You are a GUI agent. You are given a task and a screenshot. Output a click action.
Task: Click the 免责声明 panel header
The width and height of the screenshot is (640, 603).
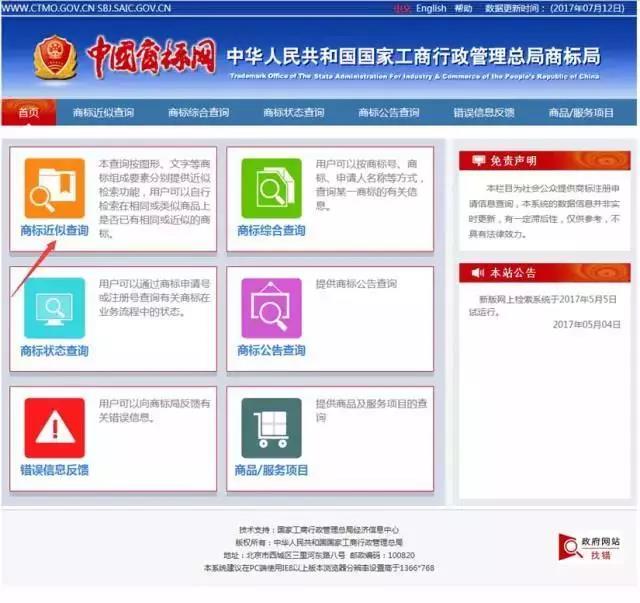point(544,160)
